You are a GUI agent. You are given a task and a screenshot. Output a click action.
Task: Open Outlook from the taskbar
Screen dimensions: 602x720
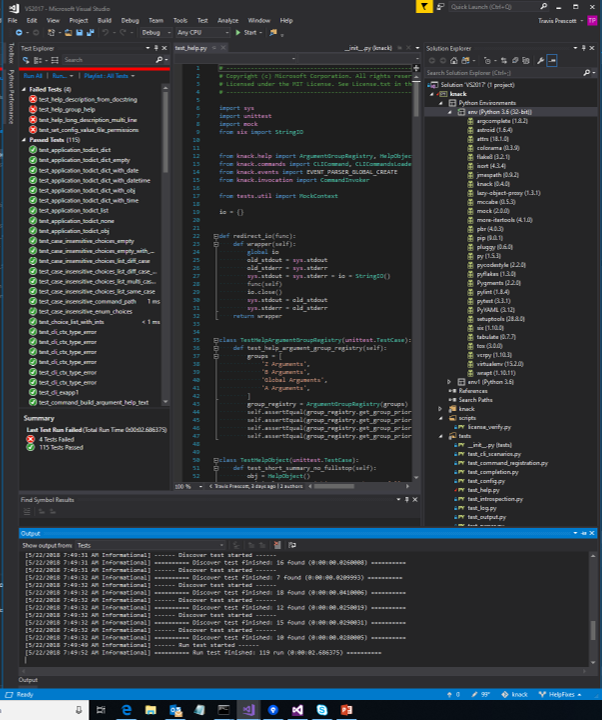pos(175,710)
